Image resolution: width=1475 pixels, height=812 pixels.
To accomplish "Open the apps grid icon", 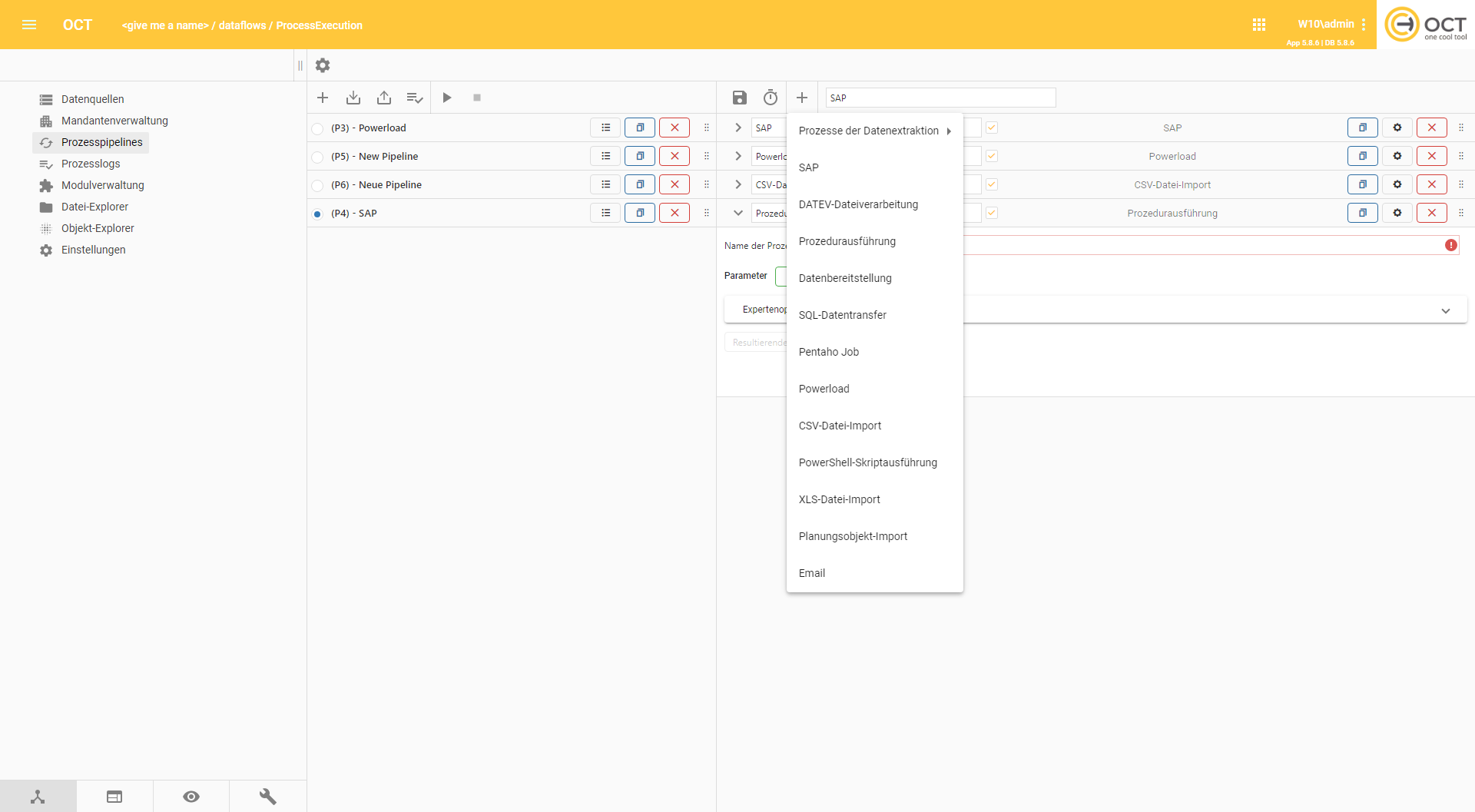I will [x=1258, y=25].
